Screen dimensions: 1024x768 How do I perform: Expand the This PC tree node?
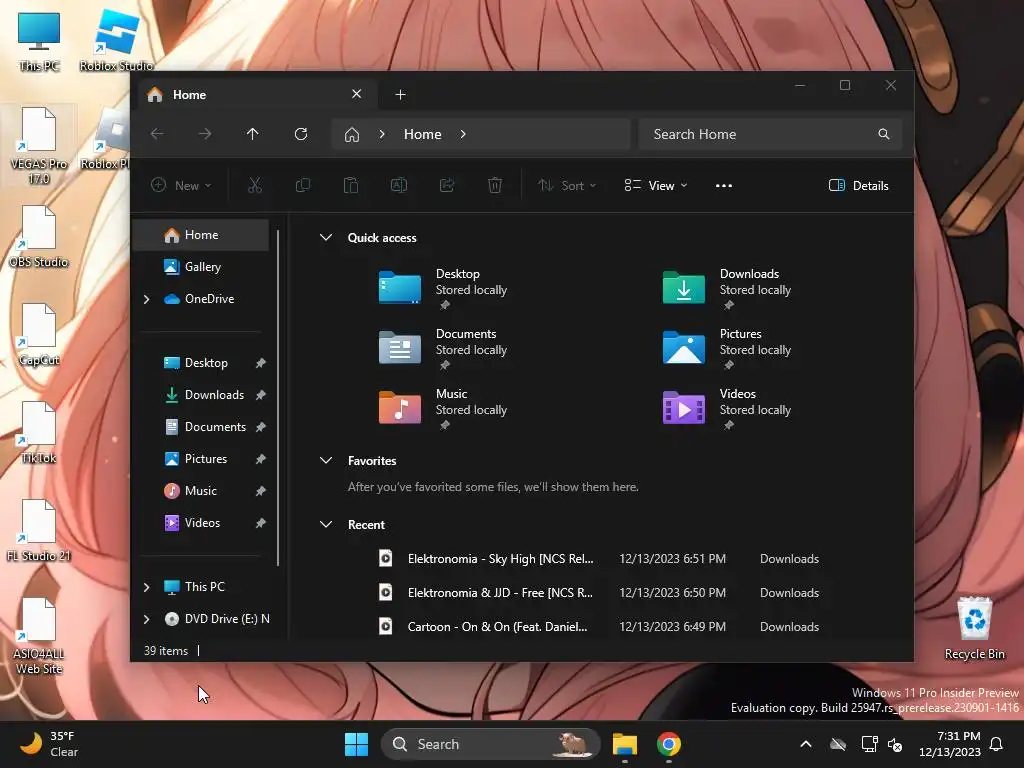coord(146,587)
